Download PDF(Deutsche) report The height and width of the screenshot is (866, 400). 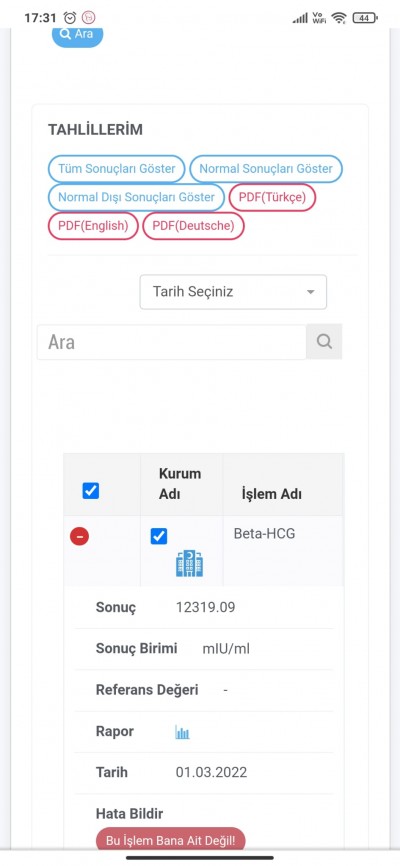click(x=193, y=226)
